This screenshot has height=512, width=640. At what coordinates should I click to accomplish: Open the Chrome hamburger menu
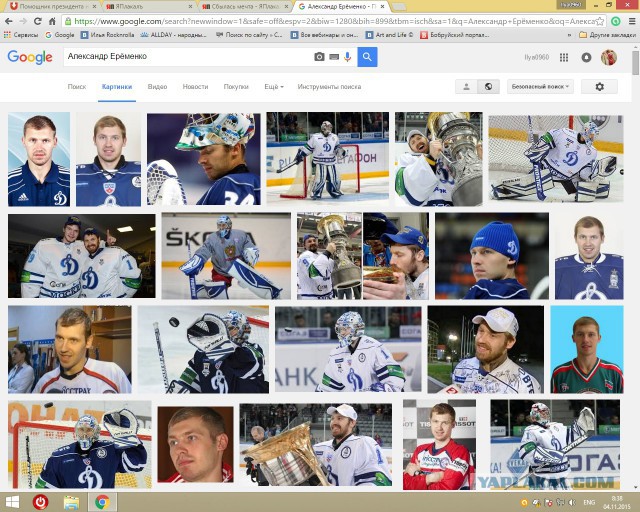coord(631,21)
